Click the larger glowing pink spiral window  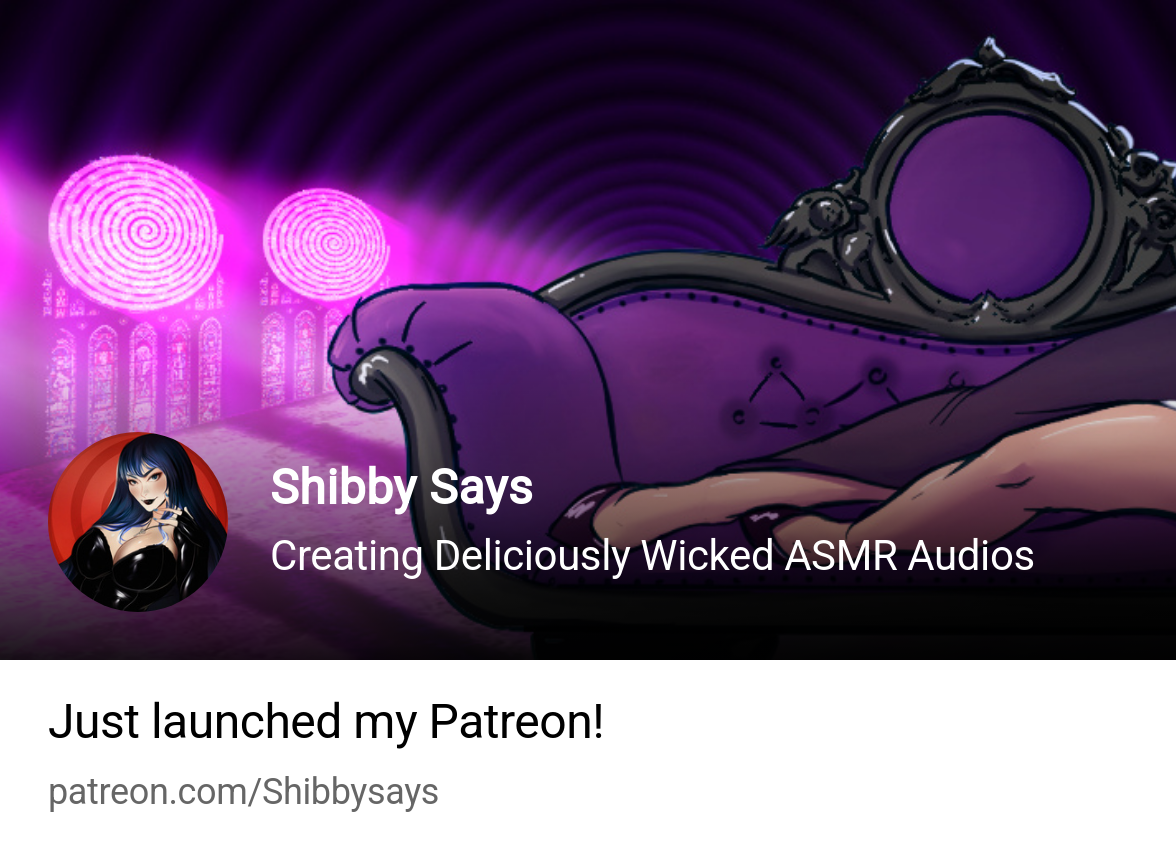[x=135, y=232]
